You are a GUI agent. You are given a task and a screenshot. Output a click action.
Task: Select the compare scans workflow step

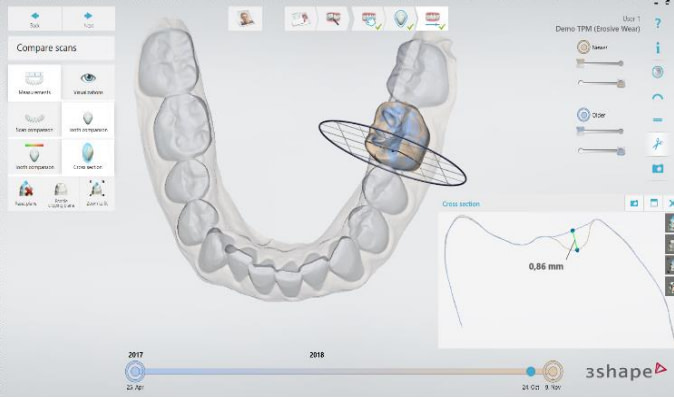432,18
